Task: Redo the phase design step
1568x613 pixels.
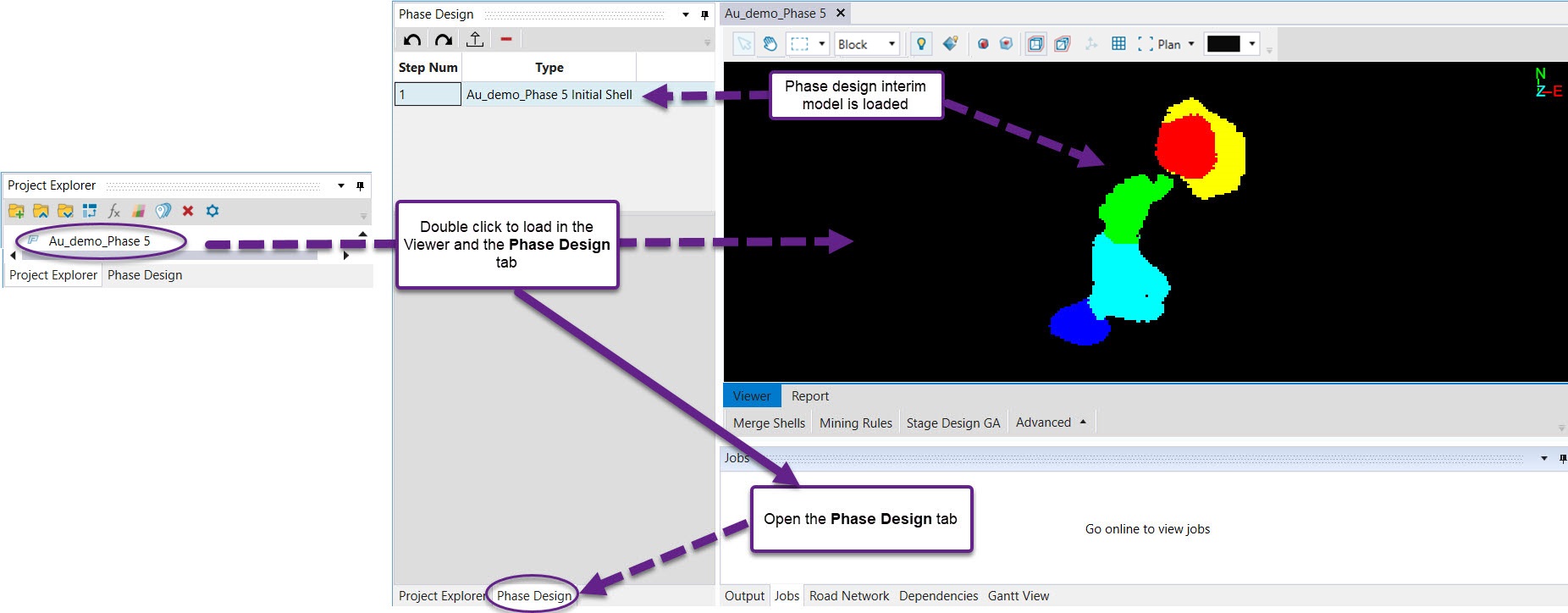Action: [444, 40]
